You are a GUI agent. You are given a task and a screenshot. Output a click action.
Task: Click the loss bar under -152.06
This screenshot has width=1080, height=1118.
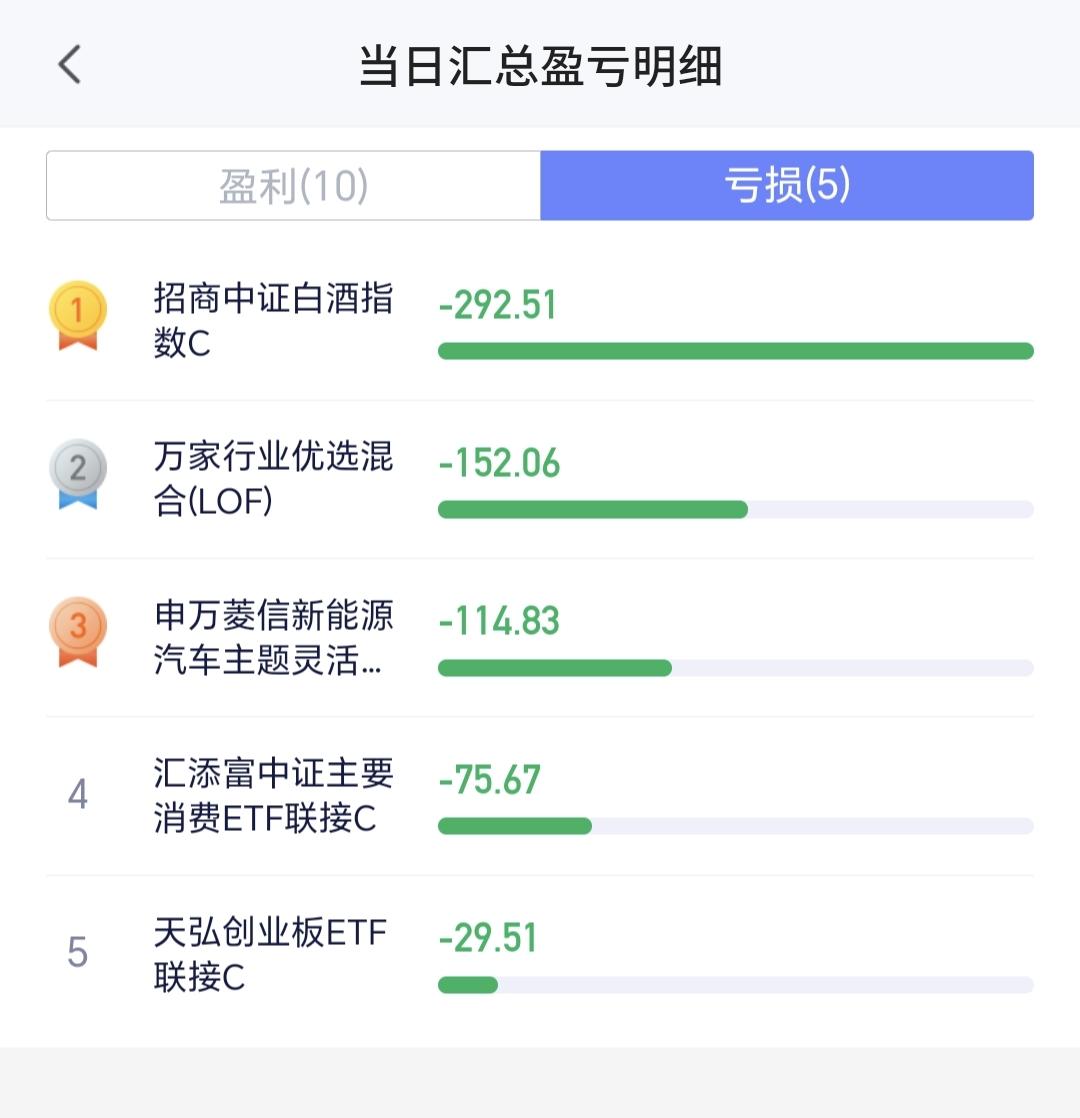click(x=593, y=509)
